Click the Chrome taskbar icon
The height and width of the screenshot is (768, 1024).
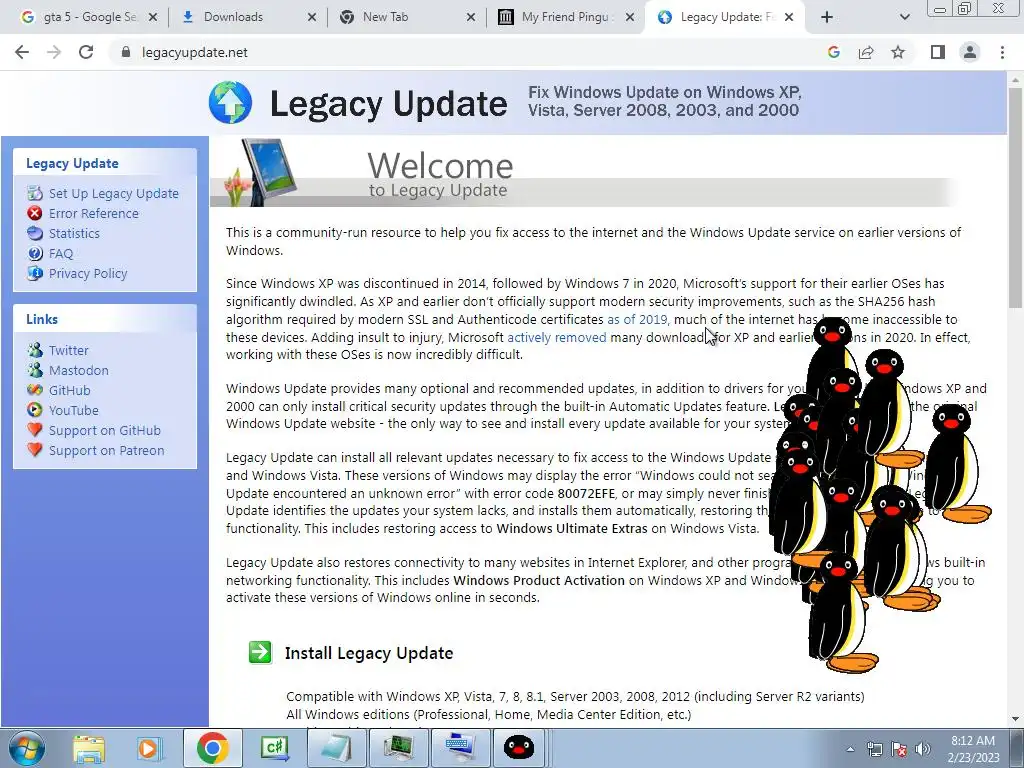(212, 748)
